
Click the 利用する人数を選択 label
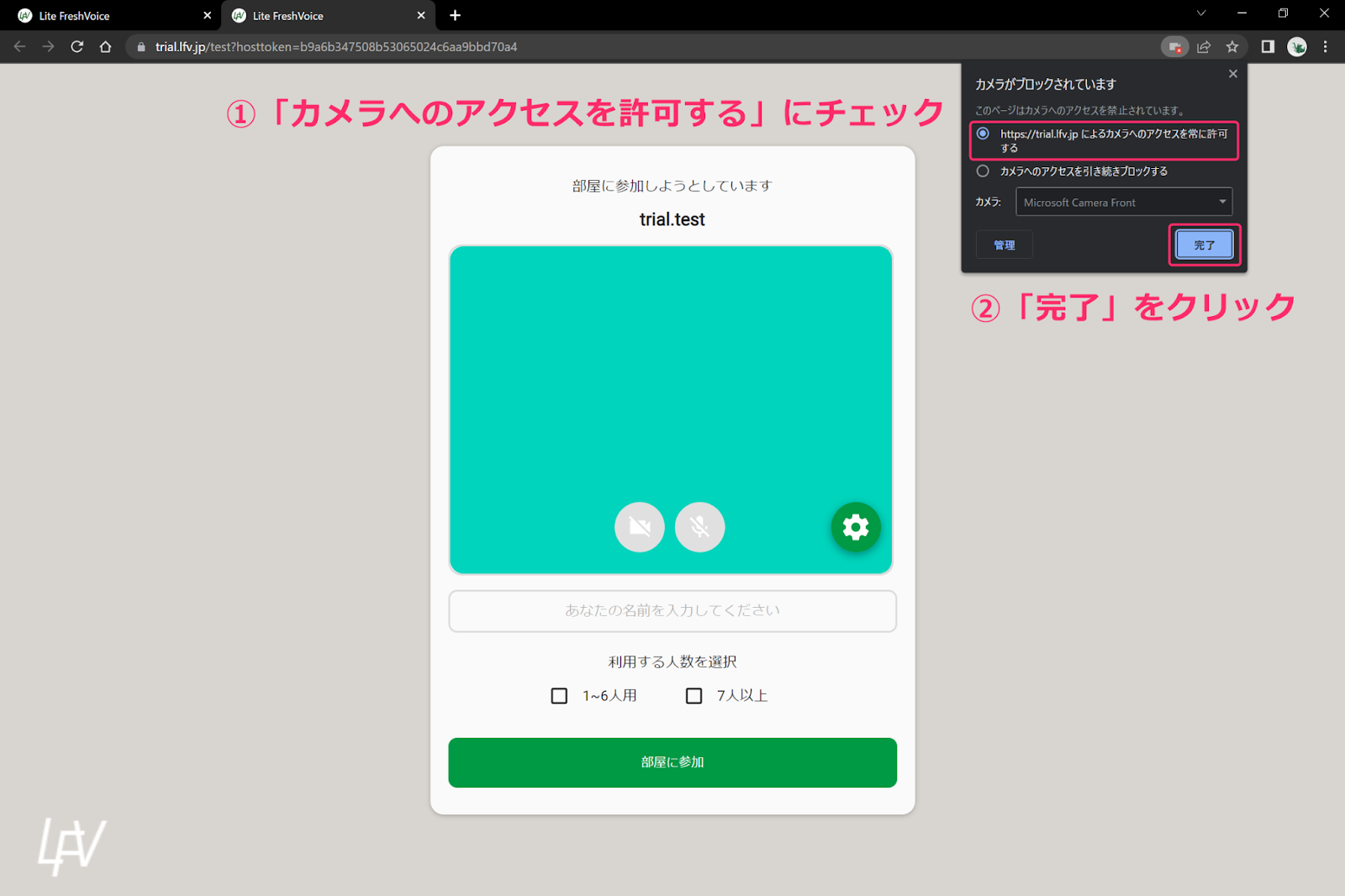point(672,661)
